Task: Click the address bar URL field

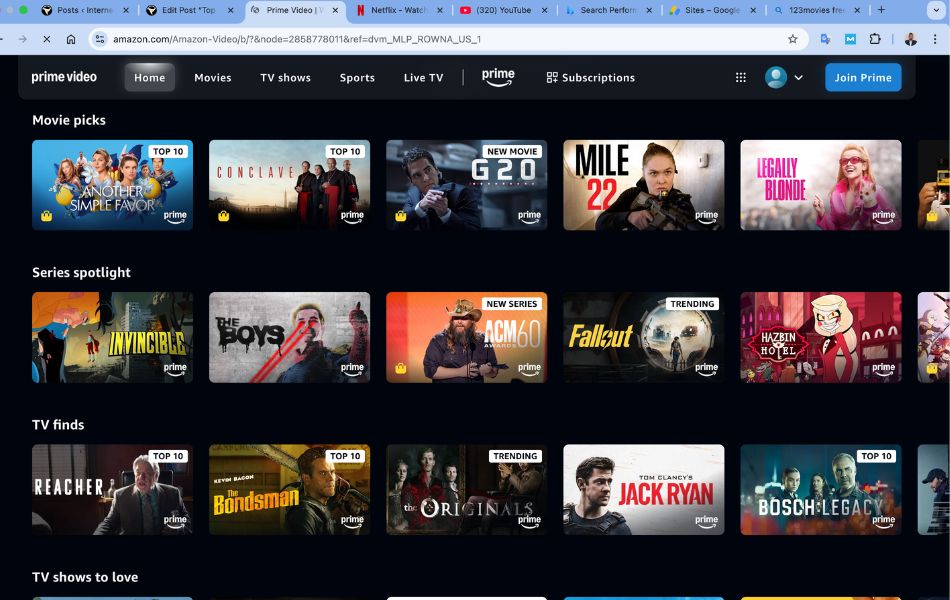Action: (448, 39)
